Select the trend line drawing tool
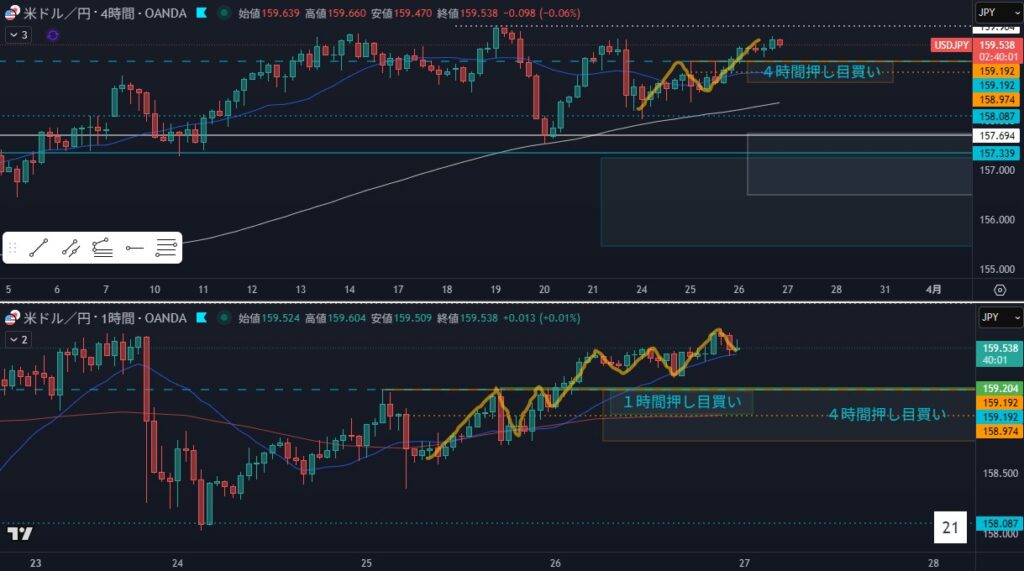 [x=39, y=247]
